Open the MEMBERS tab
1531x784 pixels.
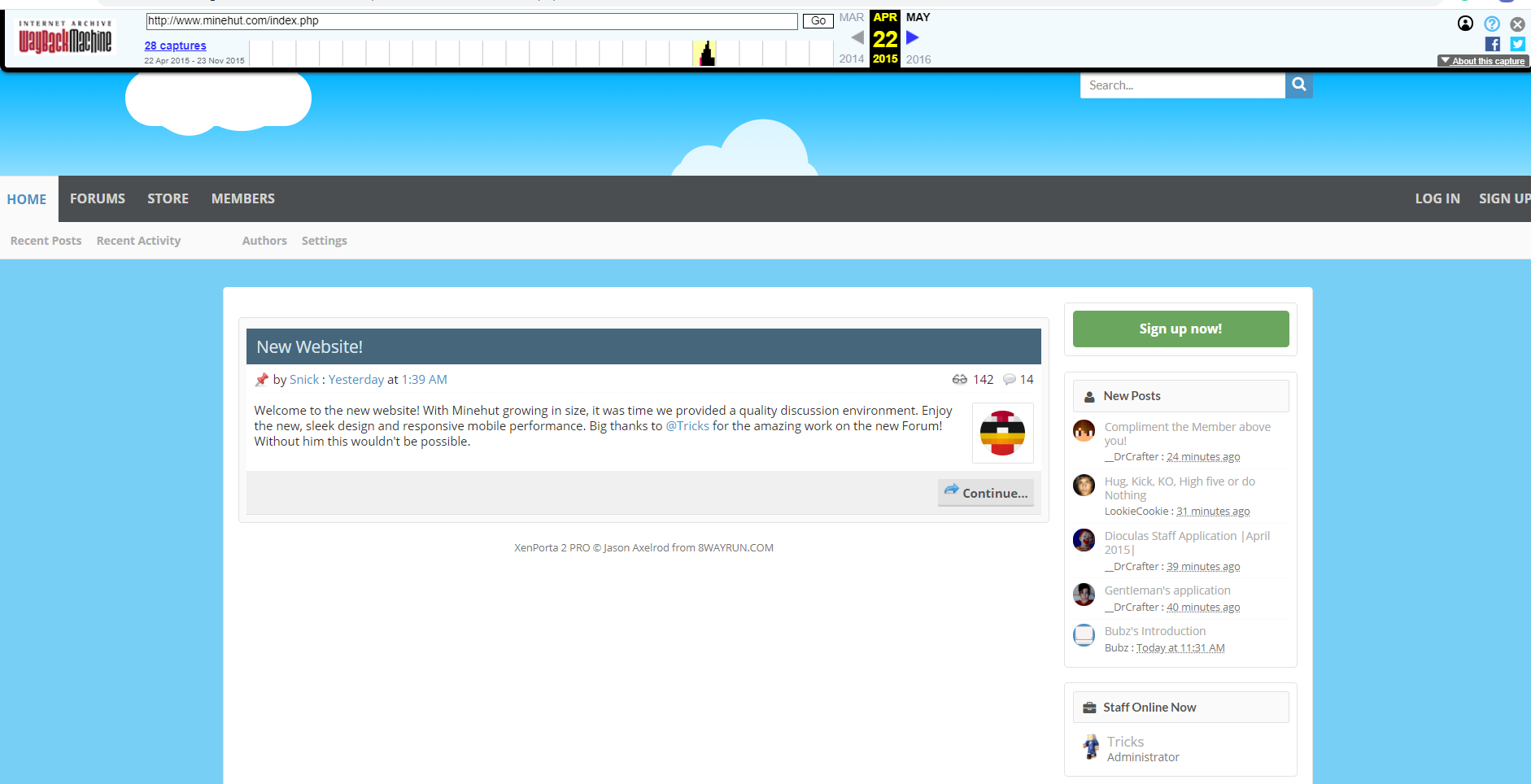[x=243, y=198]
